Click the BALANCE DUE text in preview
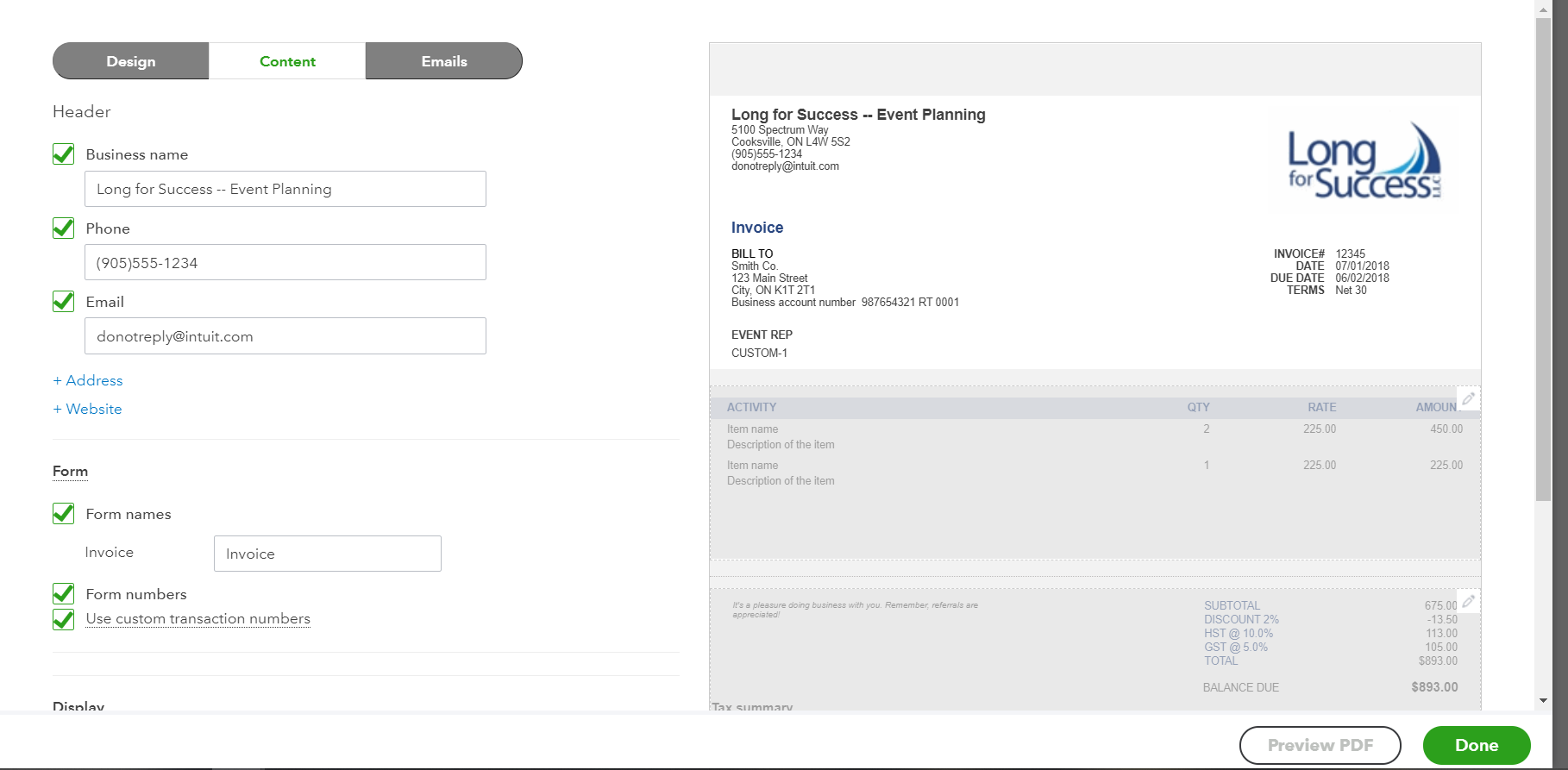The height and width of the screenshot is (770, 1568). point(1240,687)
